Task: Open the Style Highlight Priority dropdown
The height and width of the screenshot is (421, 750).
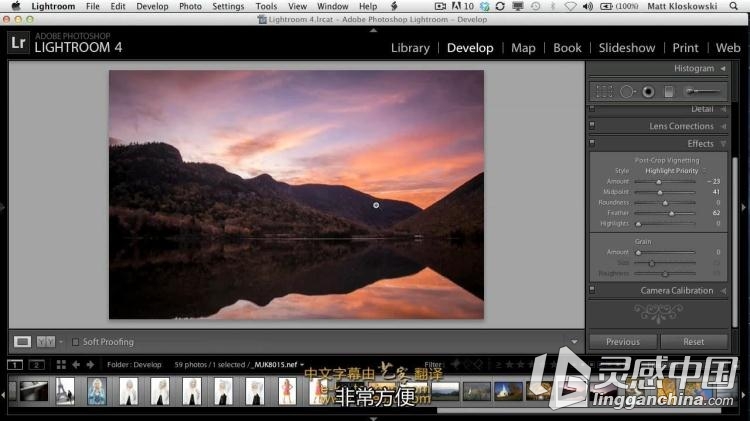Action: pos(675,171)
